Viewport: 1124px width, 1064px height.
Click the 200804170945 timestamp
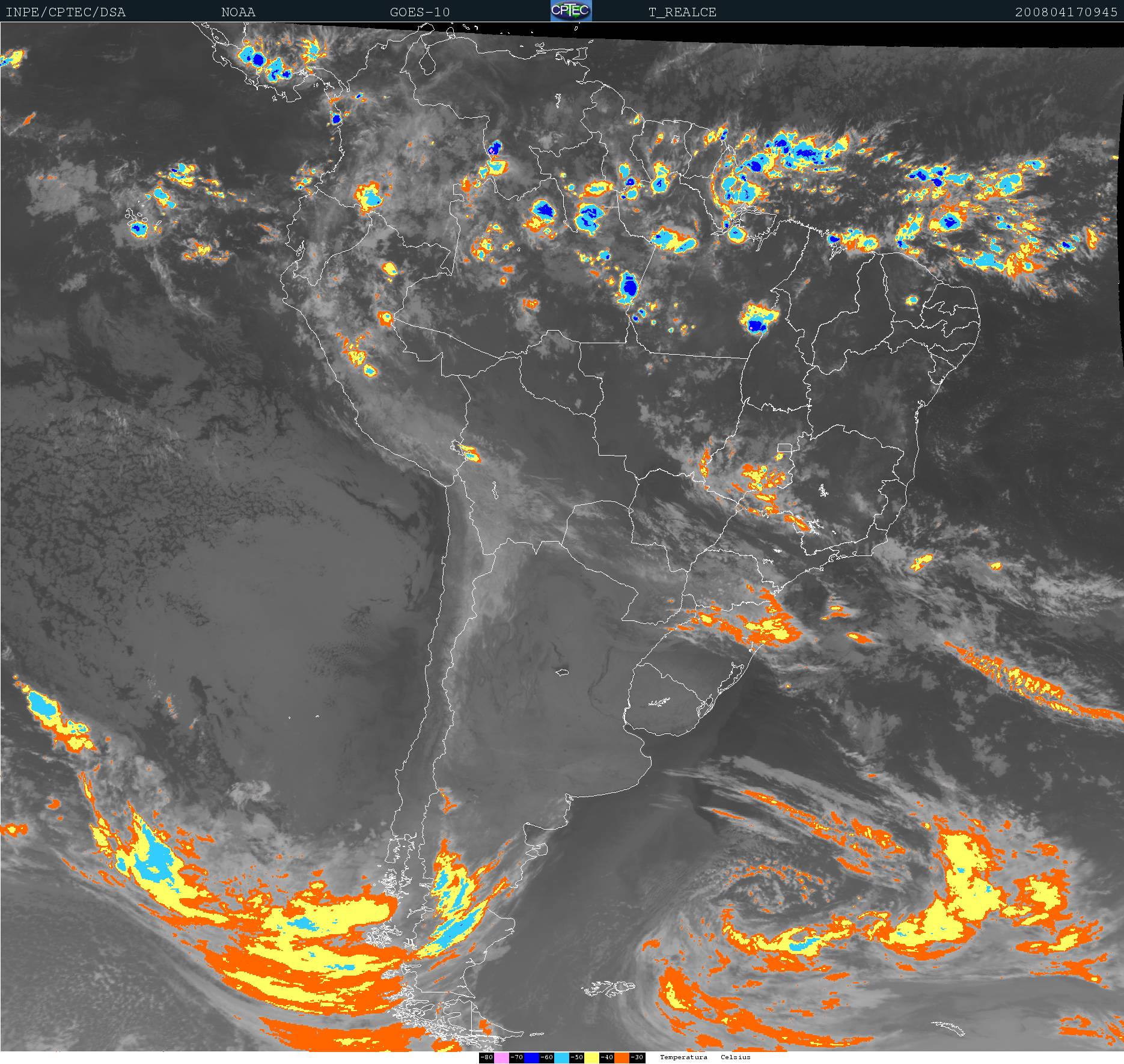click(x=1066, y=12)
